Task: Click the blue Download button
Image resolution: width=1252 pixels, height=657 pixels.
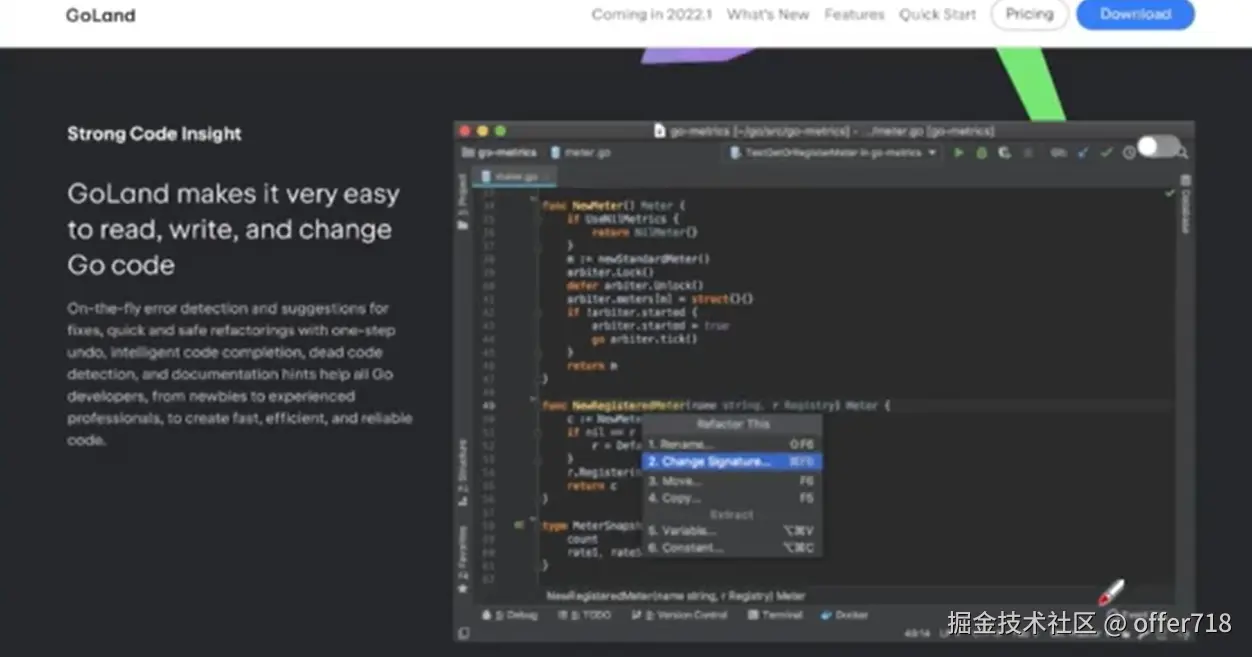Action: tap(1135, 14)
